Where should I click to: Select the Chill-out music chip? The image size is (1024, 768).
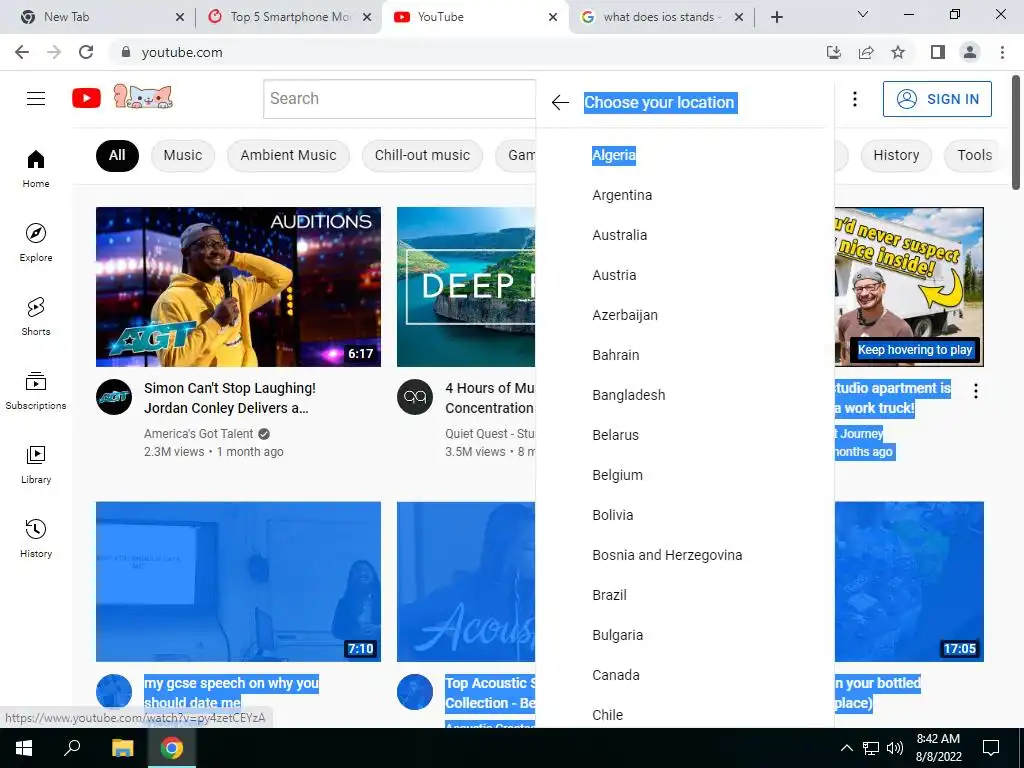422,155
